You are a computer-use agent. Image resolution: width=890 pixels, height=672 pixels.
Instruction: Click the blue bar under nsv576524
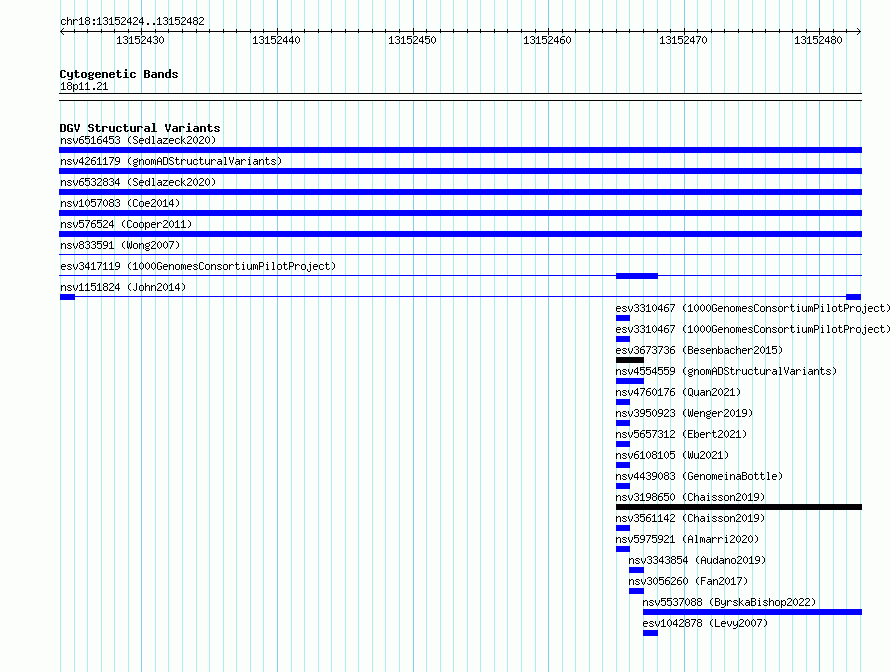(460, 234)
